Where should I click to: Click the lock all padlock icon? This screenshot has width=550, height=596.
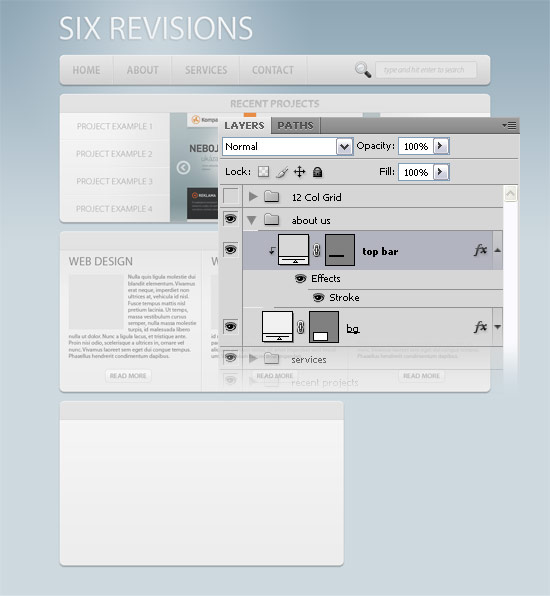point(317,172)
